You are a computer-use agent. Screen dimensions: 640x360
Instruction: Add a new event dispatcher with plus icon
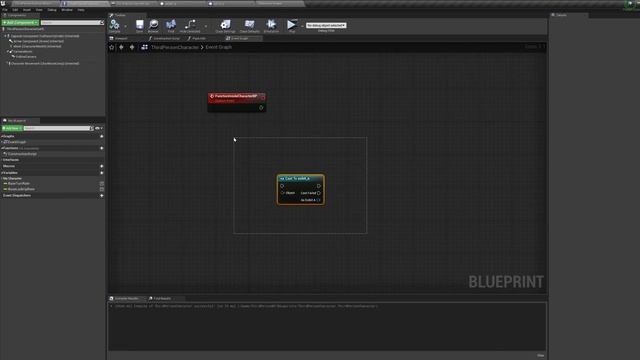(102, 196)
